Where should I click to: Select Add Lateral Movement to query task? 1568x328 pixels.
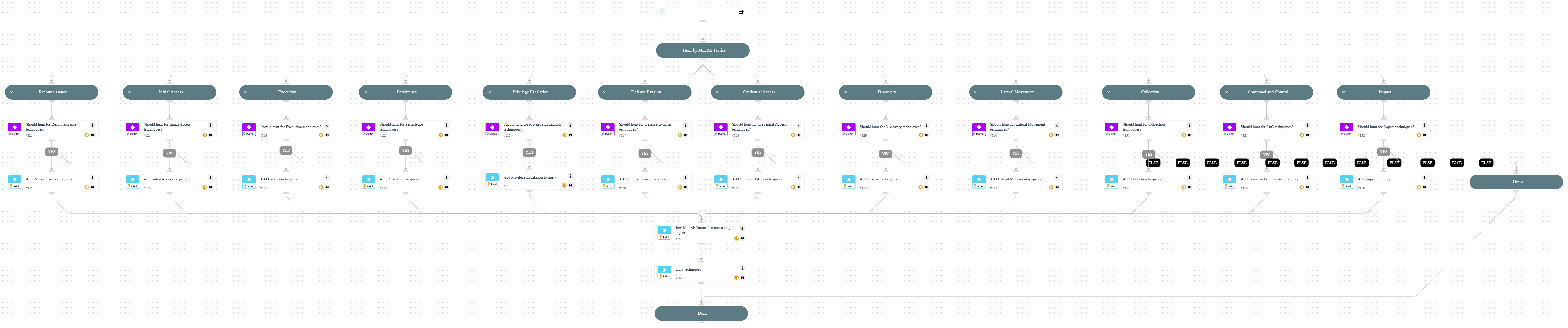tap(1016, 182)
